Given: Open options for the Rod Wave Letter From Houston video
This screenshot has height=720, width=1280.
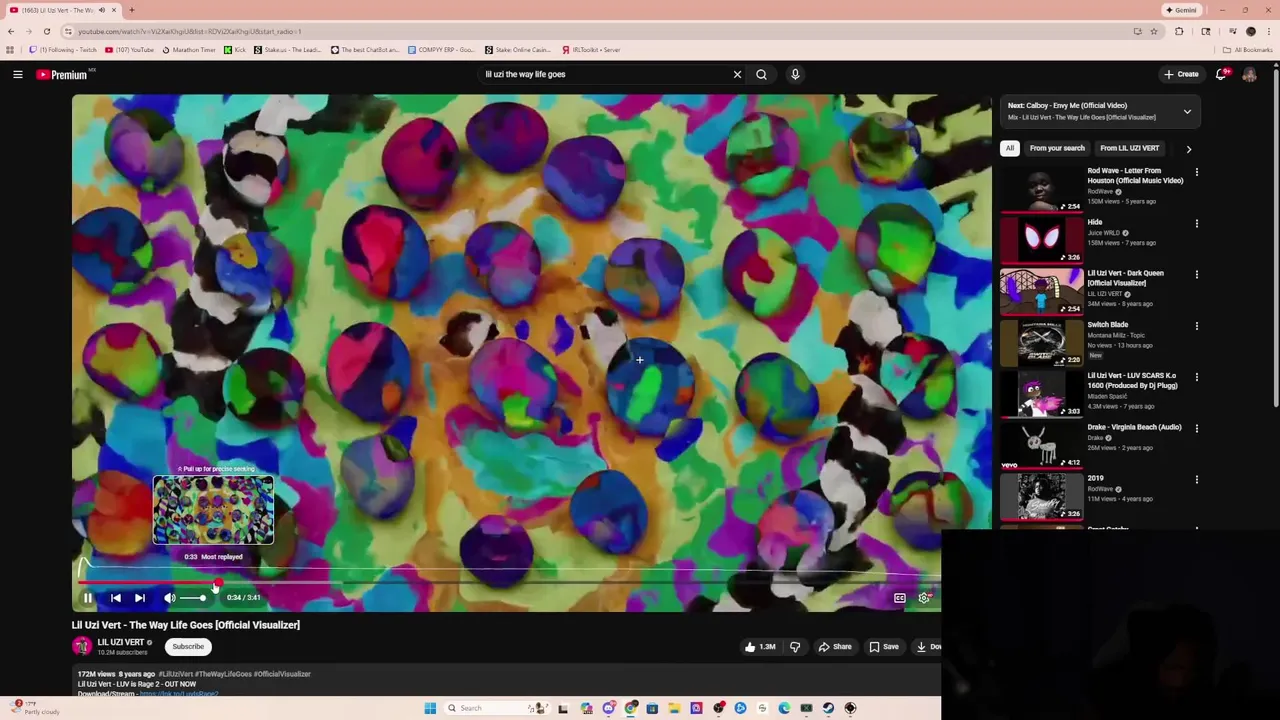Looking at the screenshot, I should [1196, 172].
